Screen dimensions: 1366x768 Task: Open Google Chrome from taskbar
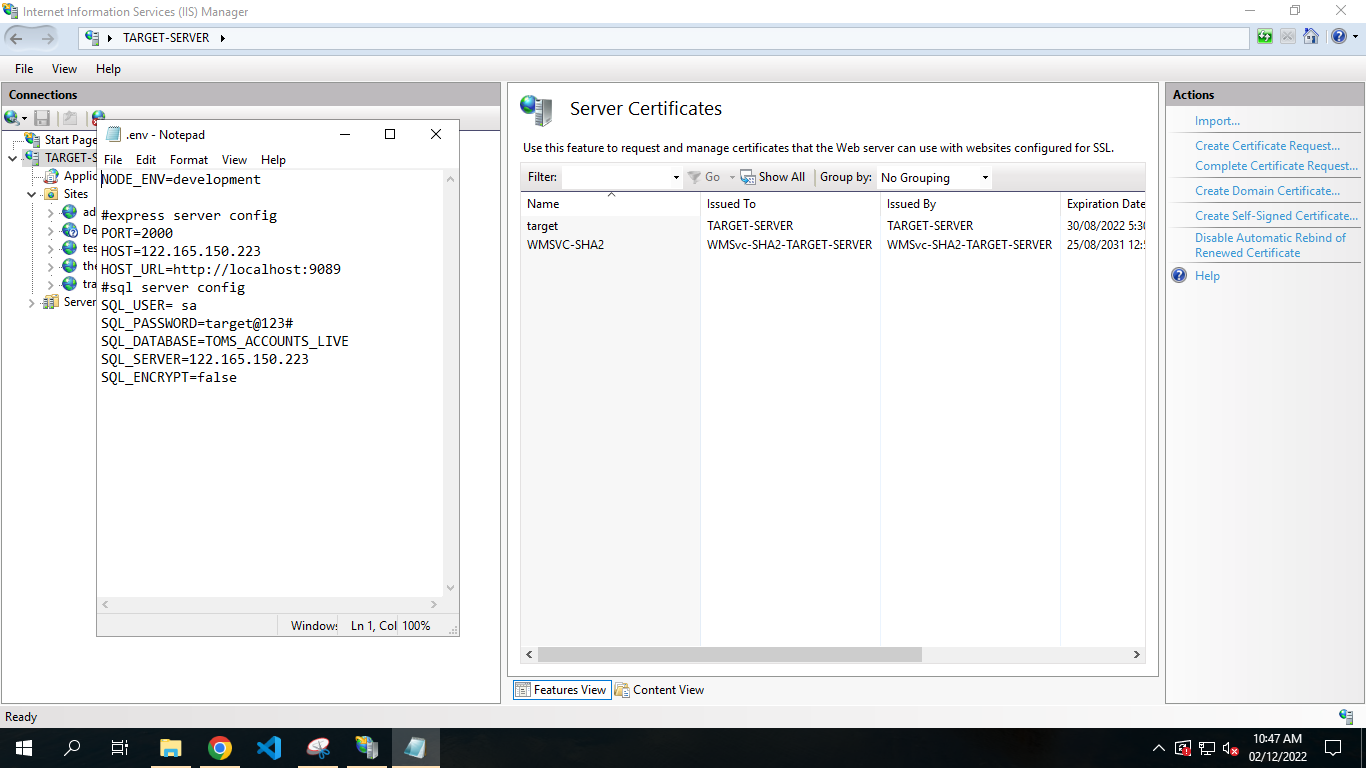[220, 748]
